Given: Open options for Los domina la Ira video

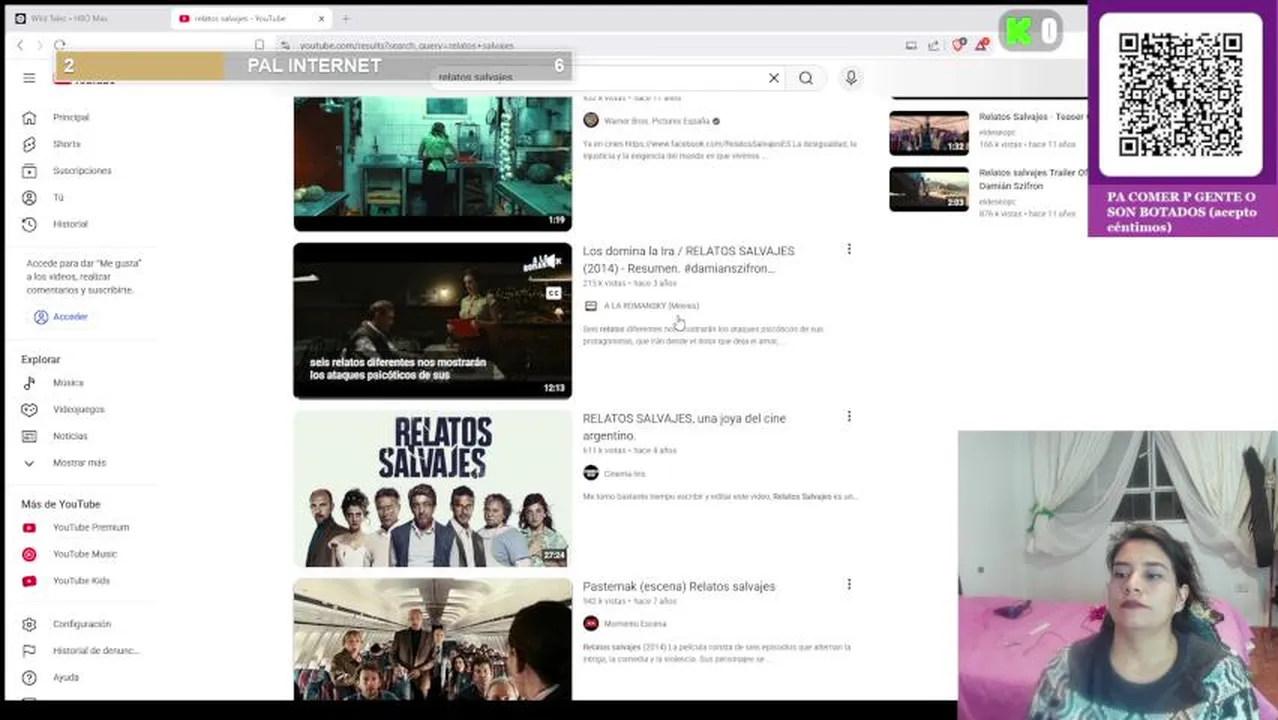Looking at the screenshot, I should coord(849,249).
